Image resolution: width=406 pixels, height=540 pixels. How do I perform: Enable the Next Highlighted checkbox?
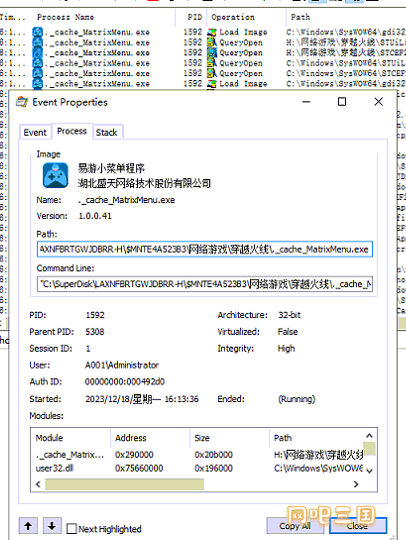72,529
